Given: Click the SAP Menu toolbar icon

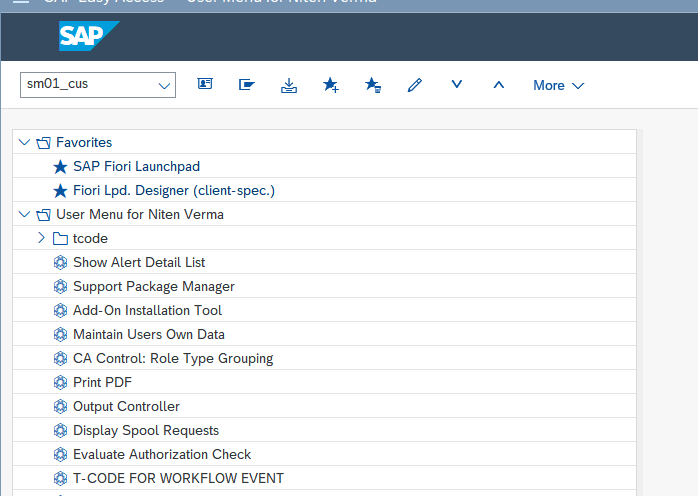Looking at the screenshot, I should point(247,85).
